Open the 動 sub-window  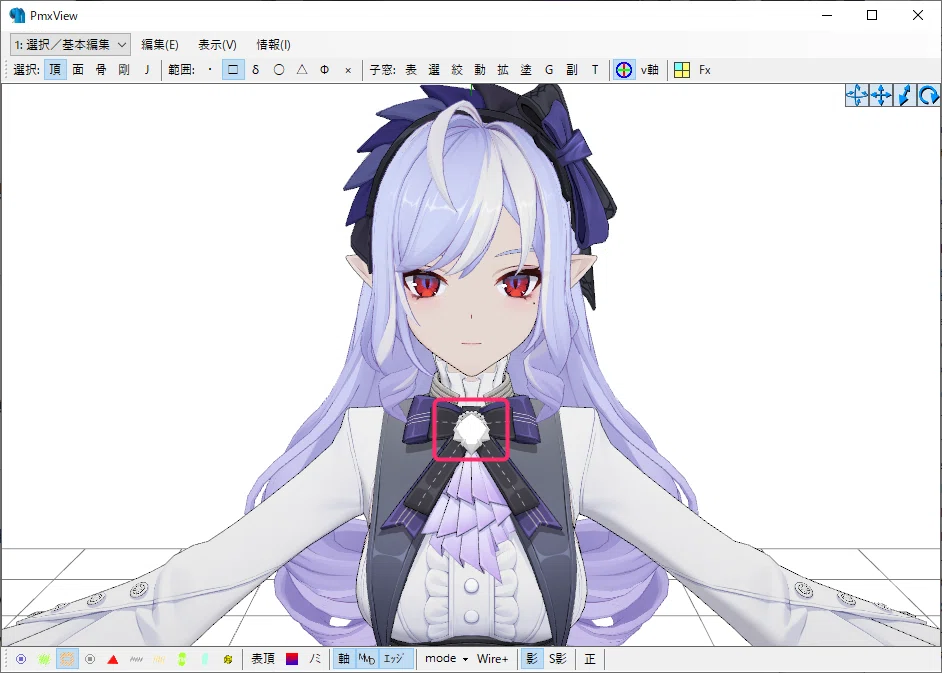[480, 70]
